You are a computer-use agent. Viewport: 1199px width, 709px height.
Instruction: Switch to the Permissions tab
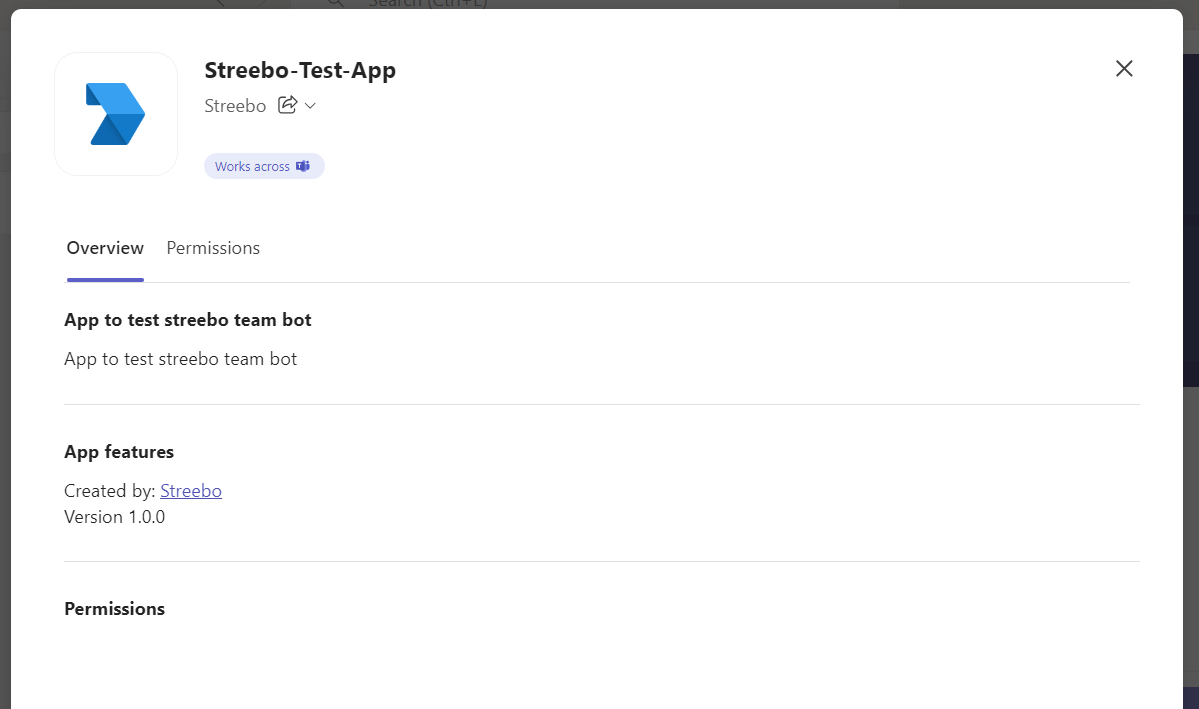[x=213, y=248]
